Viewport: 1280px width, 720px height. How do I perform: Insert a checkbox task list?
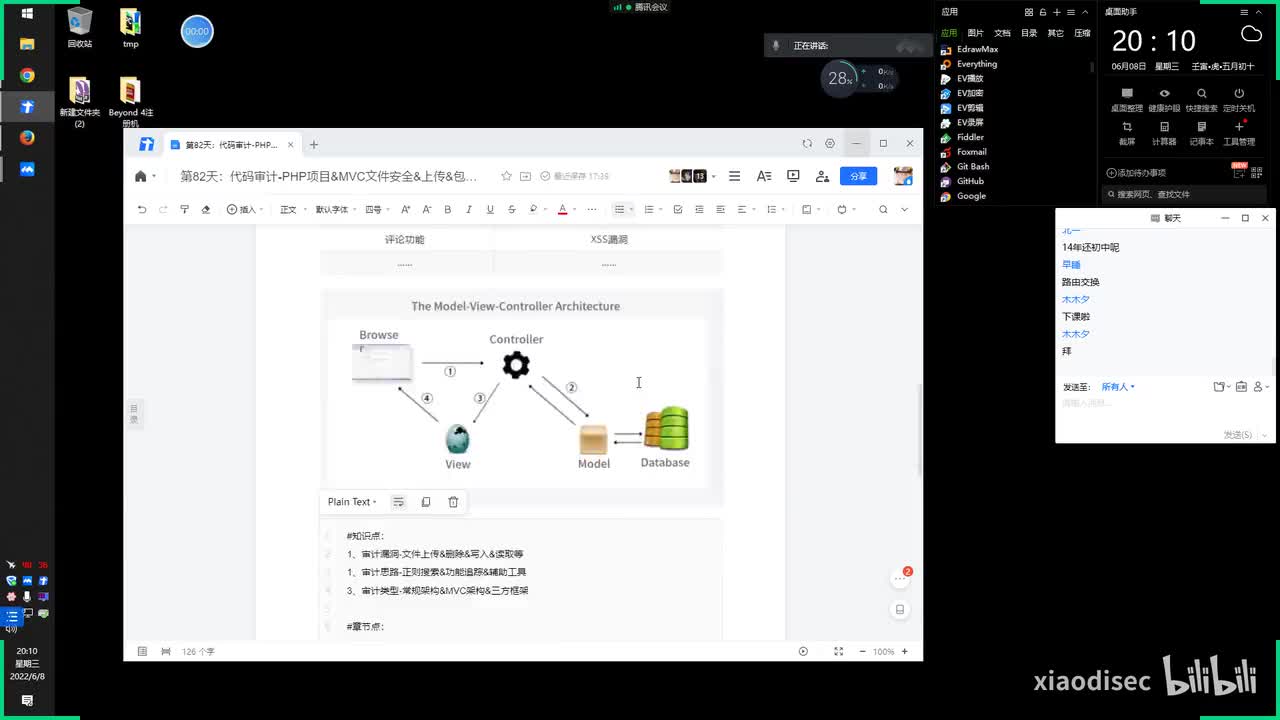678,209
